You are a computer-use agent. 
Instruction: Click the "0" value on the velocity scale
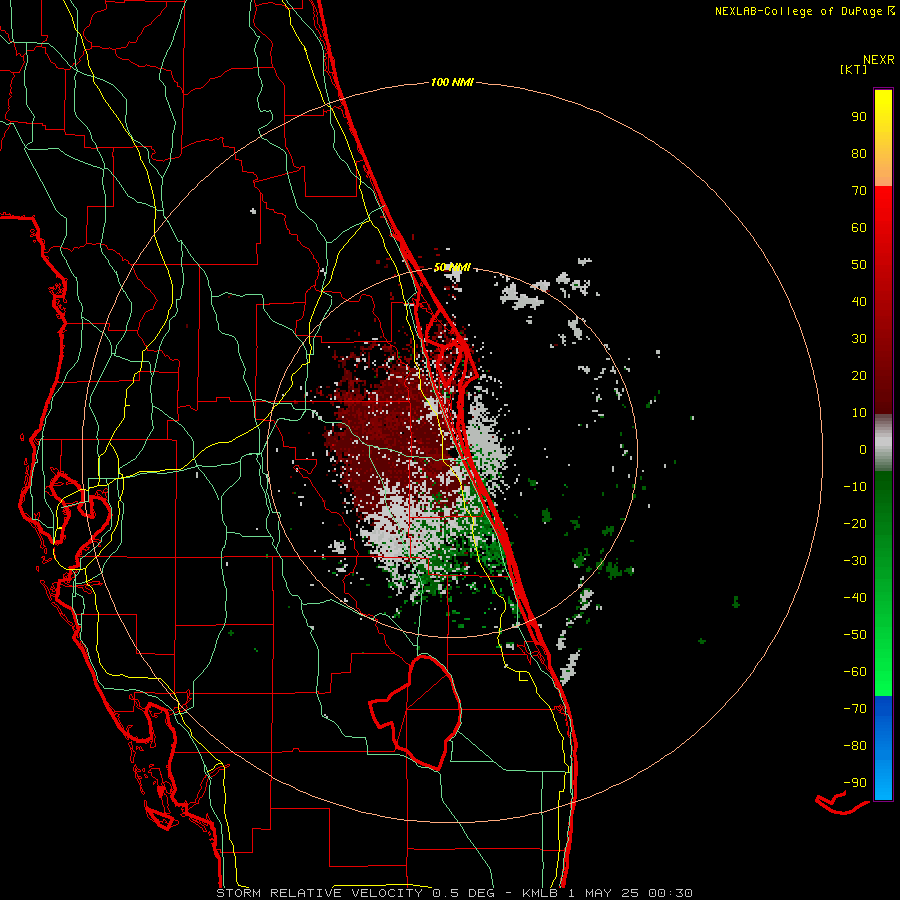[x=863, y=450]
